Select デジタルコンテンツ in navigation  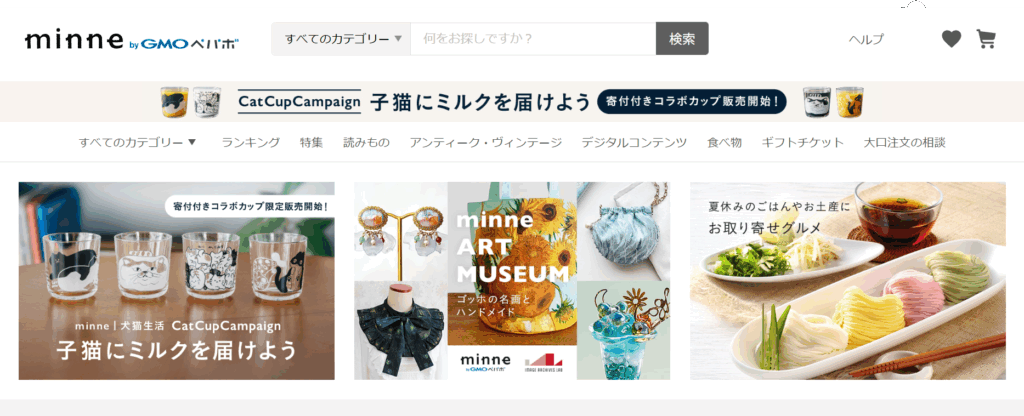tap(634, 142)
